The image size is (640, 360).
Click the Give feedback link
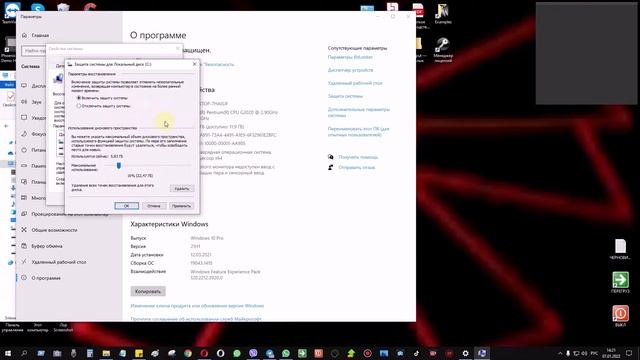pos(356,167)
